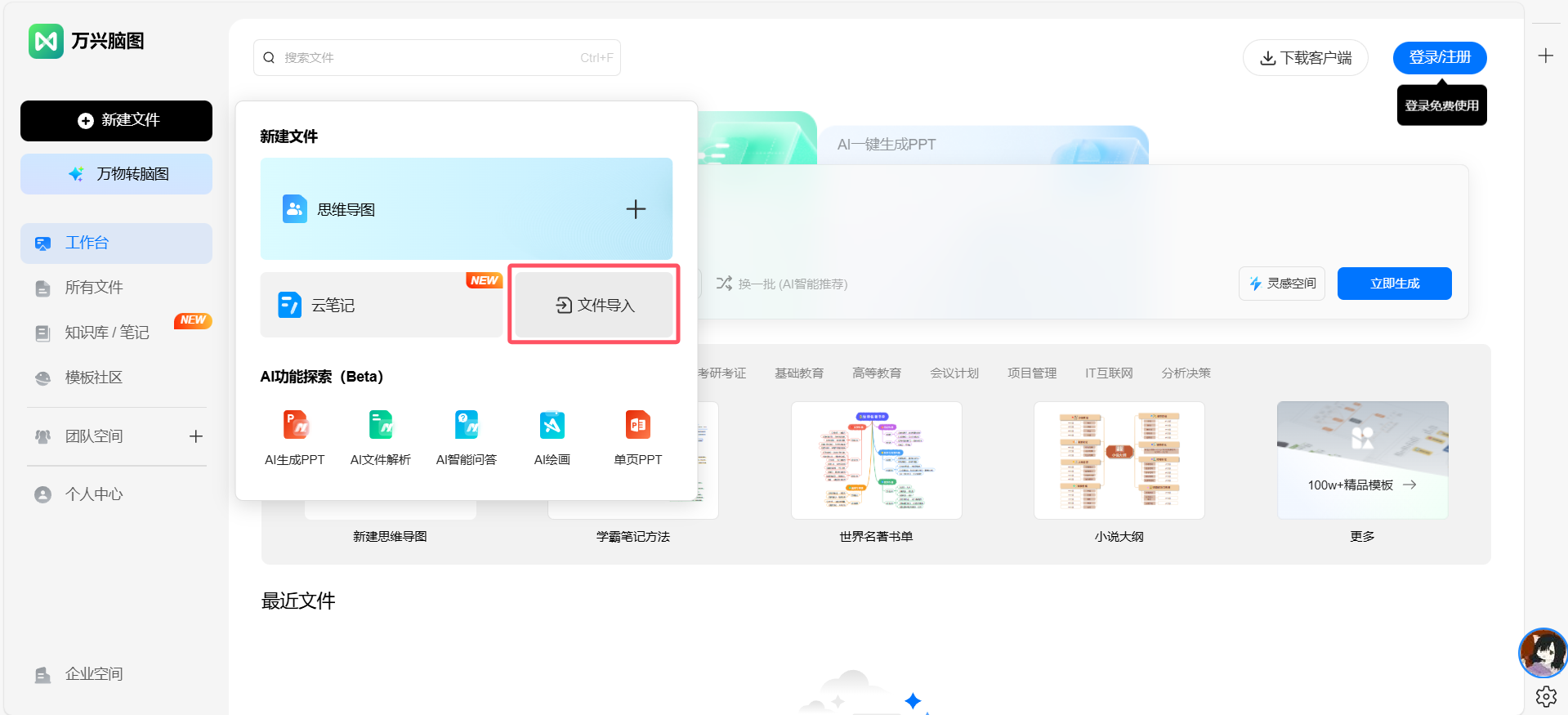The width and height of the screenshot is (1568, 715).
Task: Open the AI智能问答 feature
Action: coord(467,426)
